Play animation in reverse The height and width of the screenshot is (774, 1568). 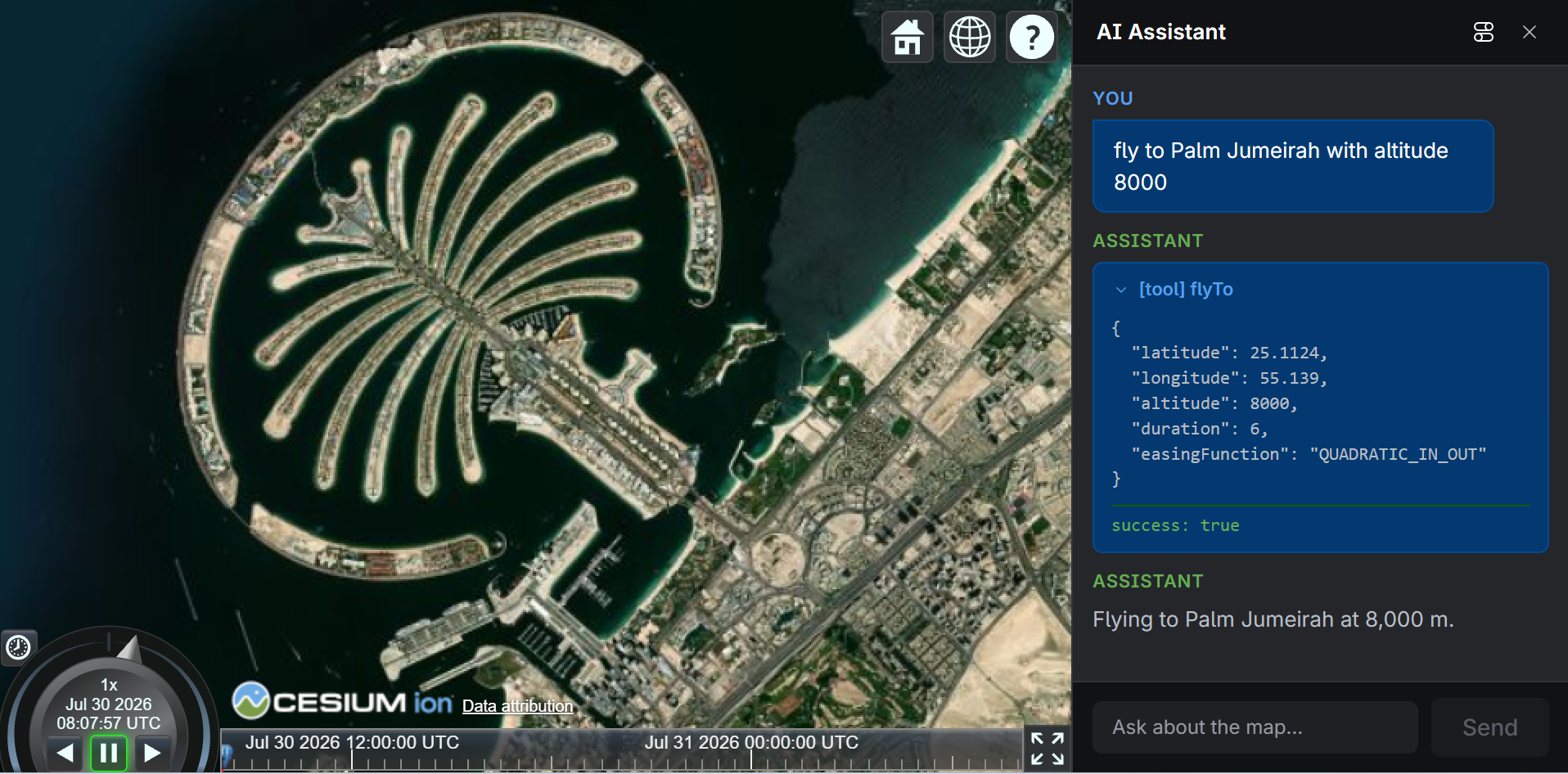click(65, 752)
